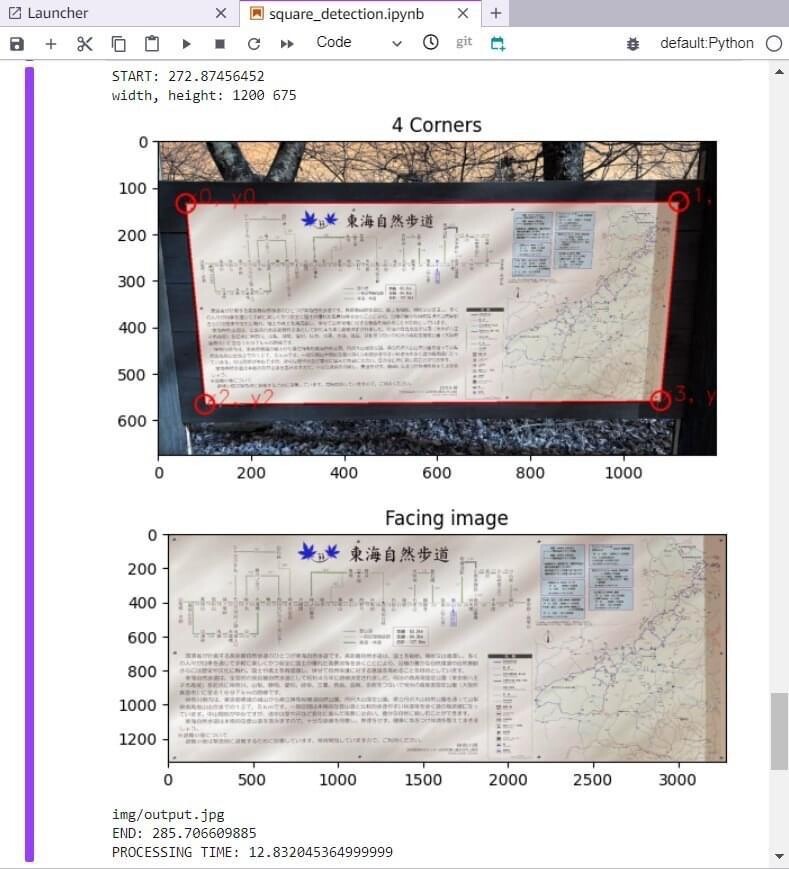This screenshot has height=869, width=789.
Task: Interrupt the kernel with the stop button
Action: (220, 44)
